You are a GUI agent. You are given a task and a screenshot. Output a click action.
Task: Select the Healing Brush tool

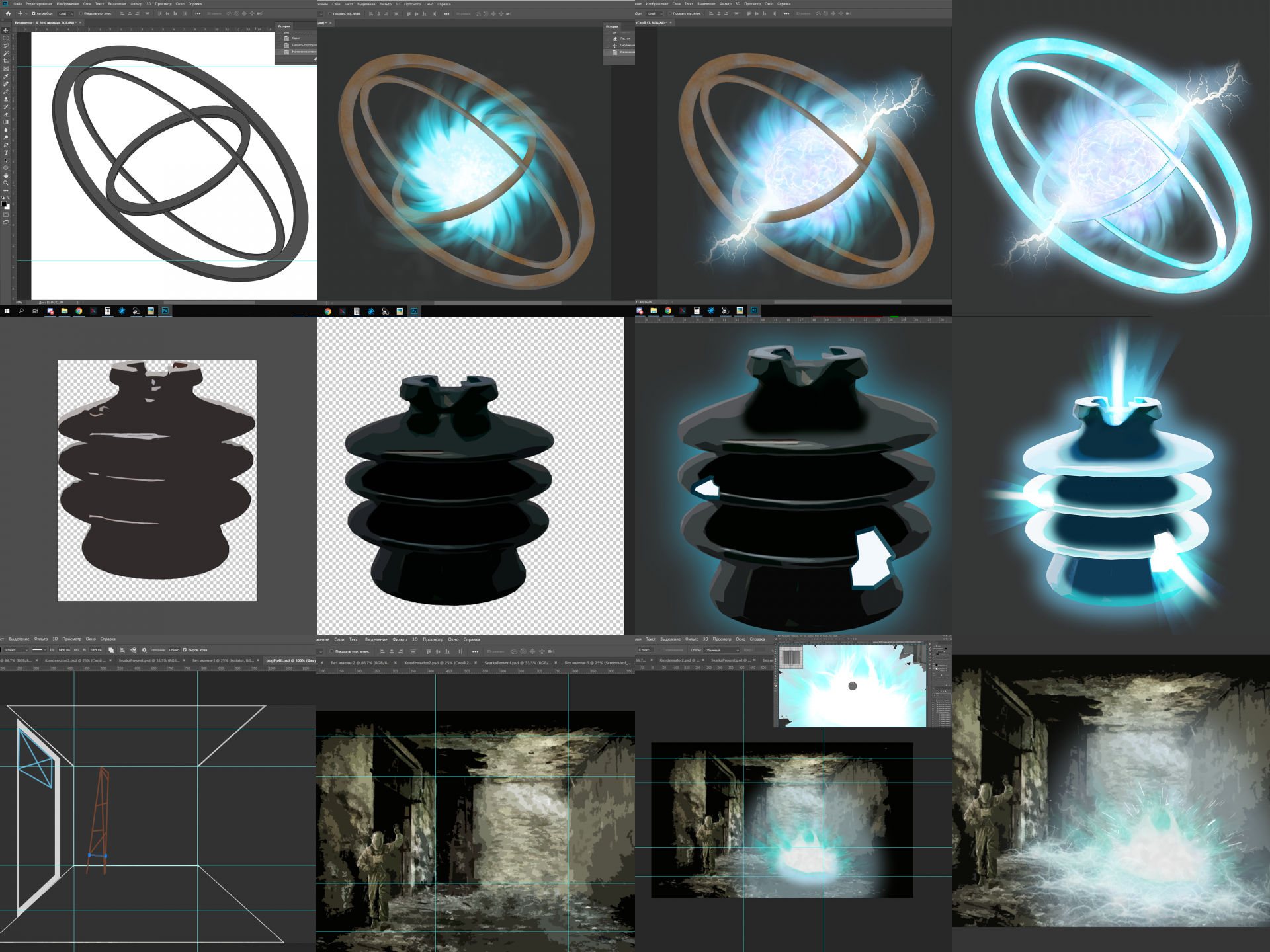coord(5,84)
